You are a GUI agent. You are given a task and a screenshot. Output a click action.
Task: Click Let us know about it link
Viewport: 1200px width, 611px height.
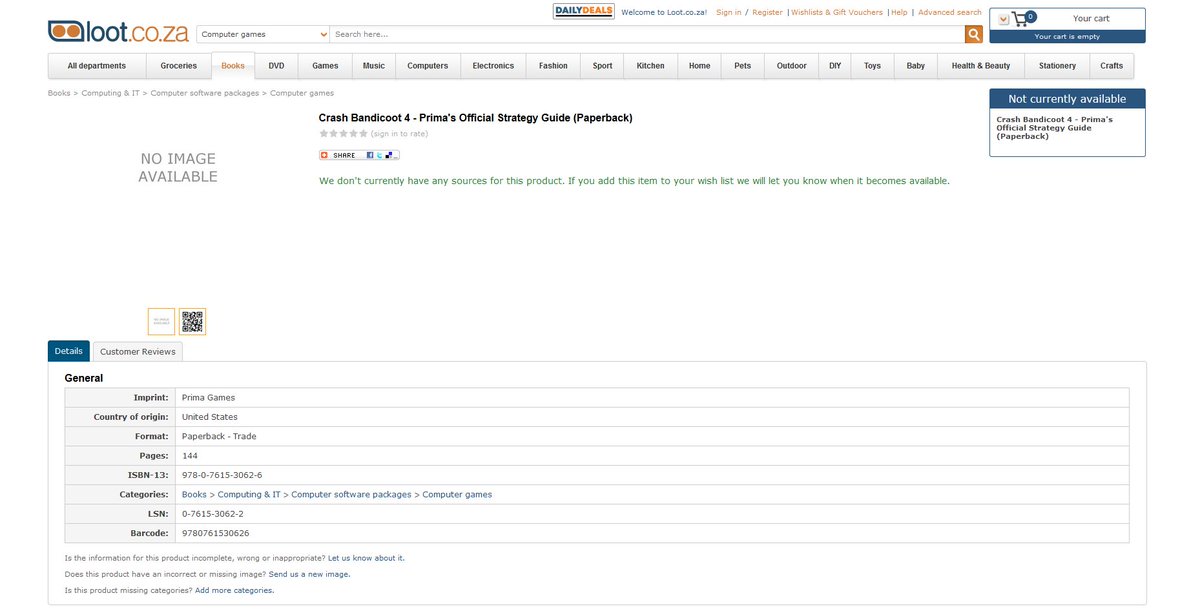366,558
